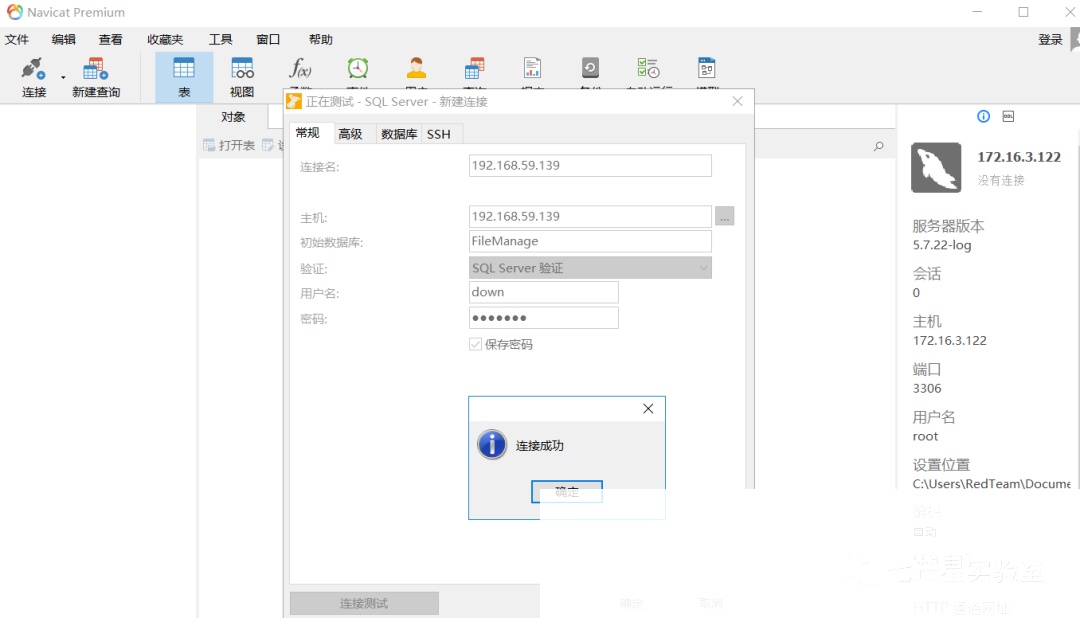Open the Function f(x) toolbar icon
The image size is (1080, 618).
(x=300, y=69)
